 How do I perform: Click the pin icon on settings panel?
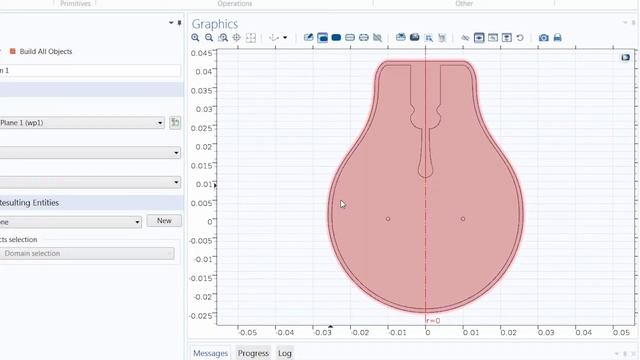coord(179,23)
